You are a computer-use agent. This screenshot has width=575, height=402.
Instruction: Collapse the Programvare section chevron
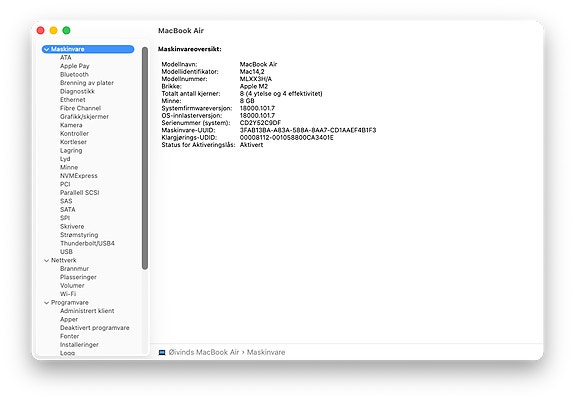tap(47, 303)
